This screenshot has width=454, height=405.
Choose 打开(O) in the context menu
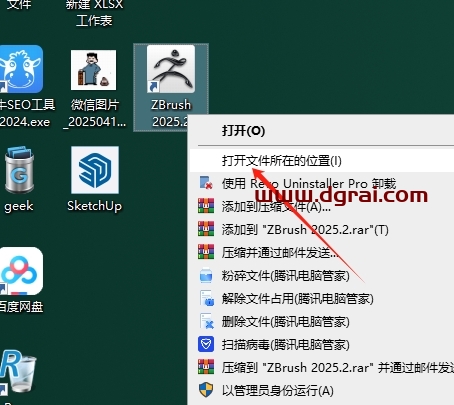point(322,131)
